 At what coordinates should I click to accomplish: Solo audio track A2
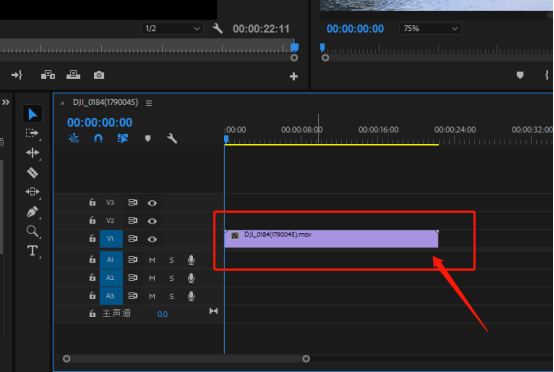pos(172,278)
